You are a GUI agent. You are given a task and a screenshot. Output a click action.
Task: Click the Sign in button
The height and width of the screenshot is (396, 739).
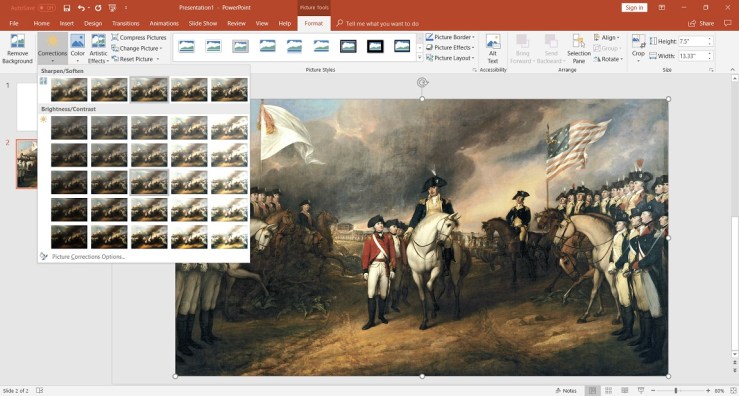634,8
